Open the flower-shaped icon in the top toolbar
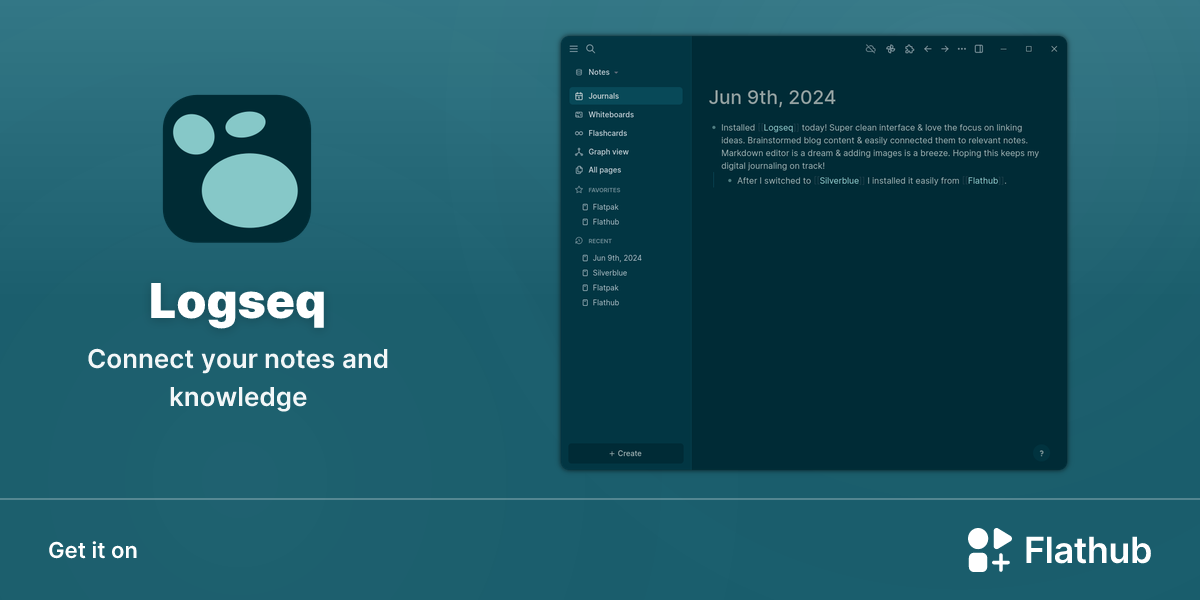1200x600 pixels. [x=890, y=49]
